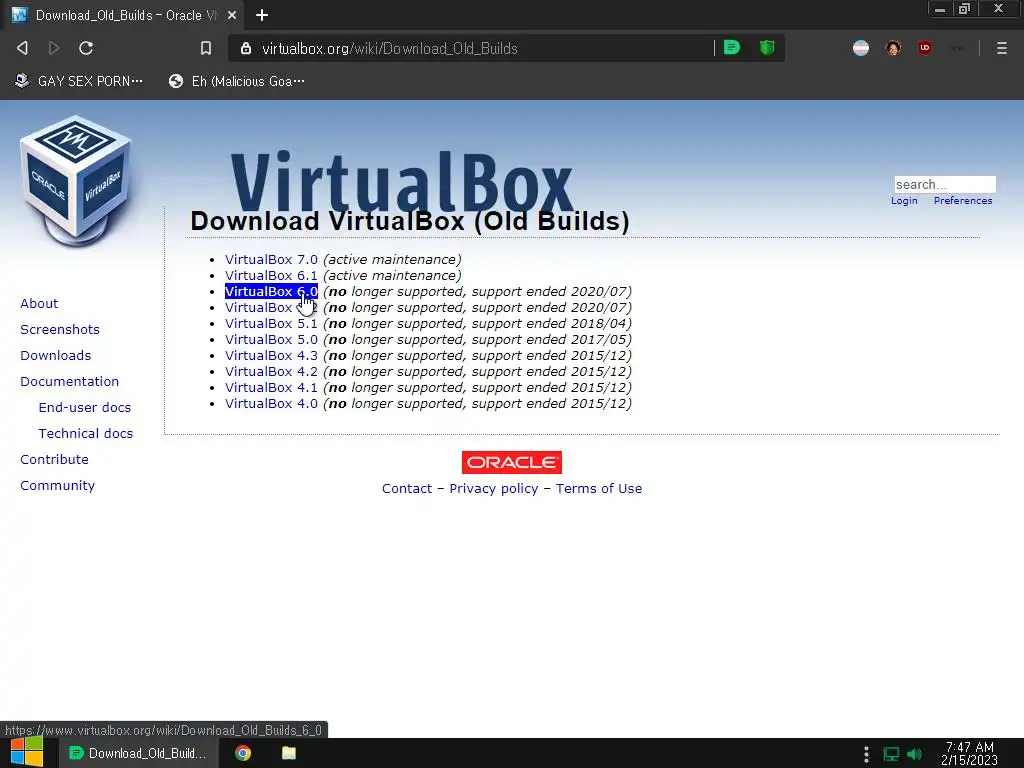Open the browser hamburger menu
This screenshot has height=768, width=1024.
1001,48
